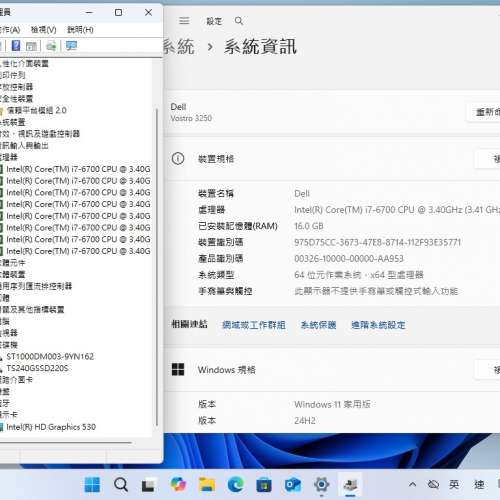This screenshot has height=500, width=500.
Task: Open the Windows Start button on taskbar
Action: point(92,485)
